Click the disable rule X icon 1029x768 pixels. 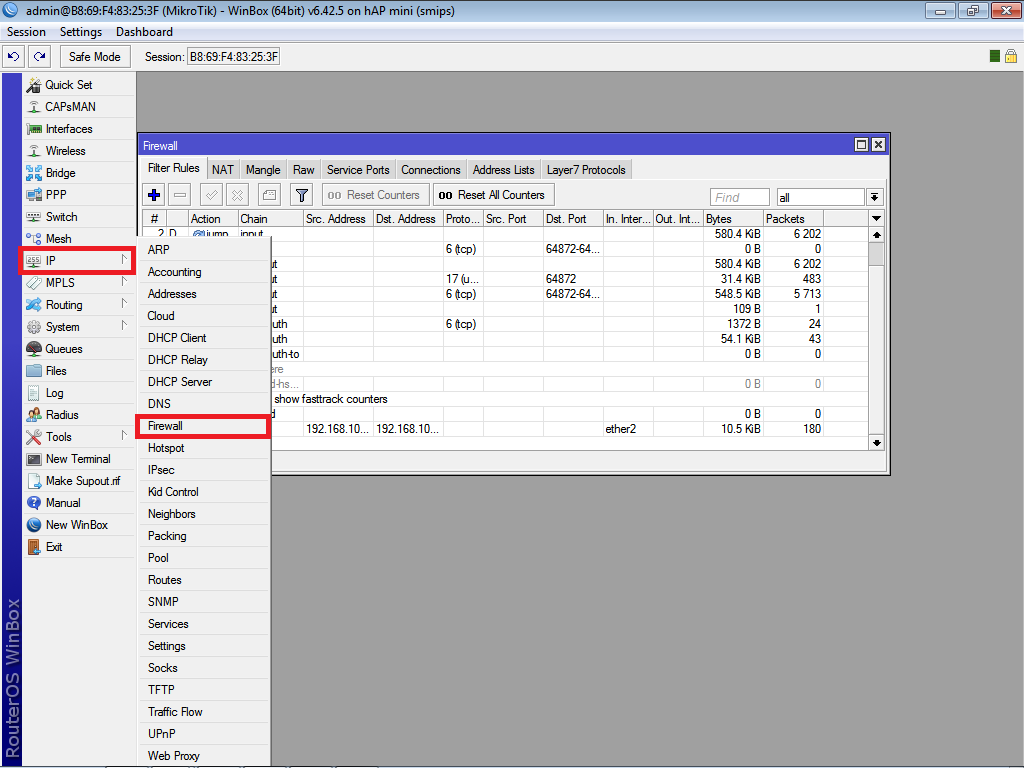point(238,195)
